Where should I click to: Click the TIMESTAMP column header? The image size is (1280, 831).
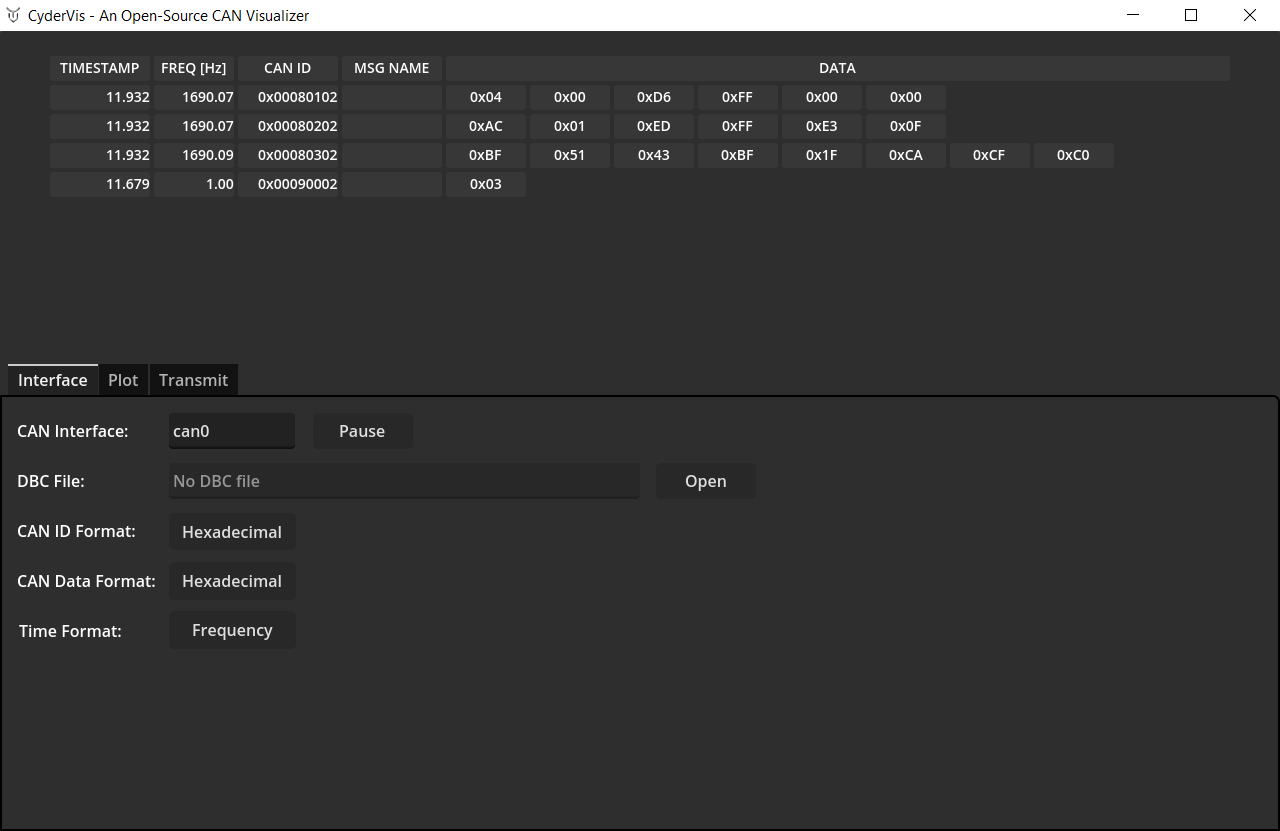(99, 68)
